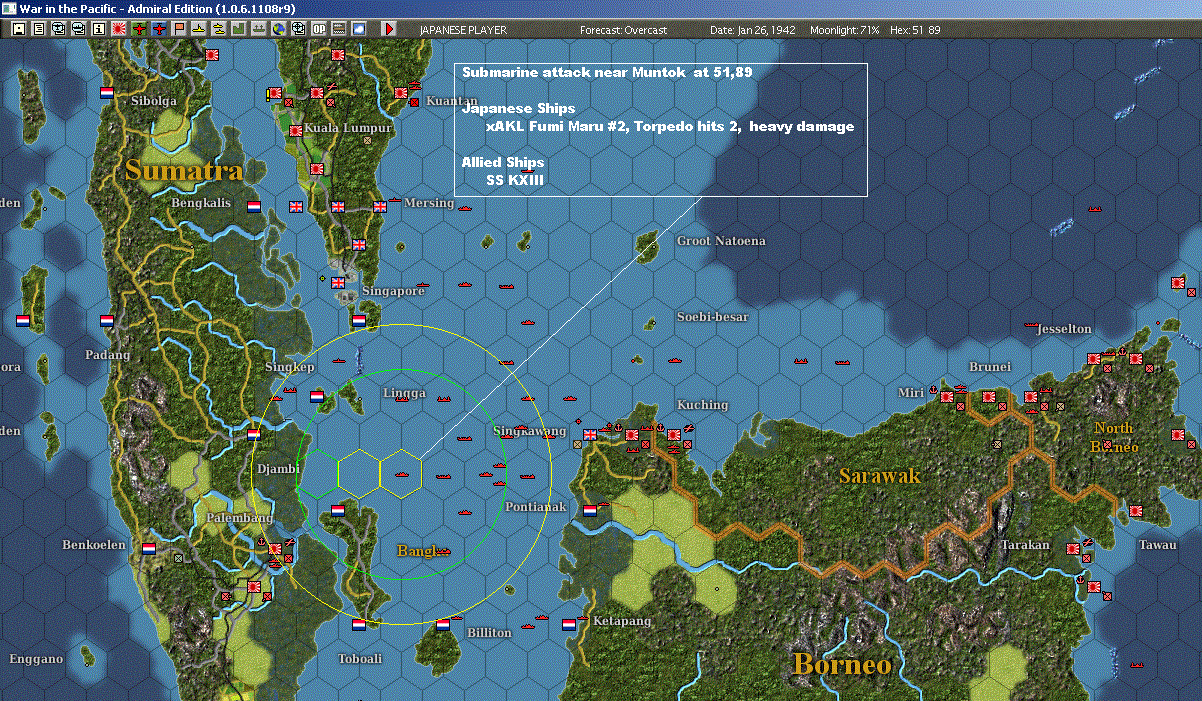Select the empty yellow-outlined hex

pos(358,472)
